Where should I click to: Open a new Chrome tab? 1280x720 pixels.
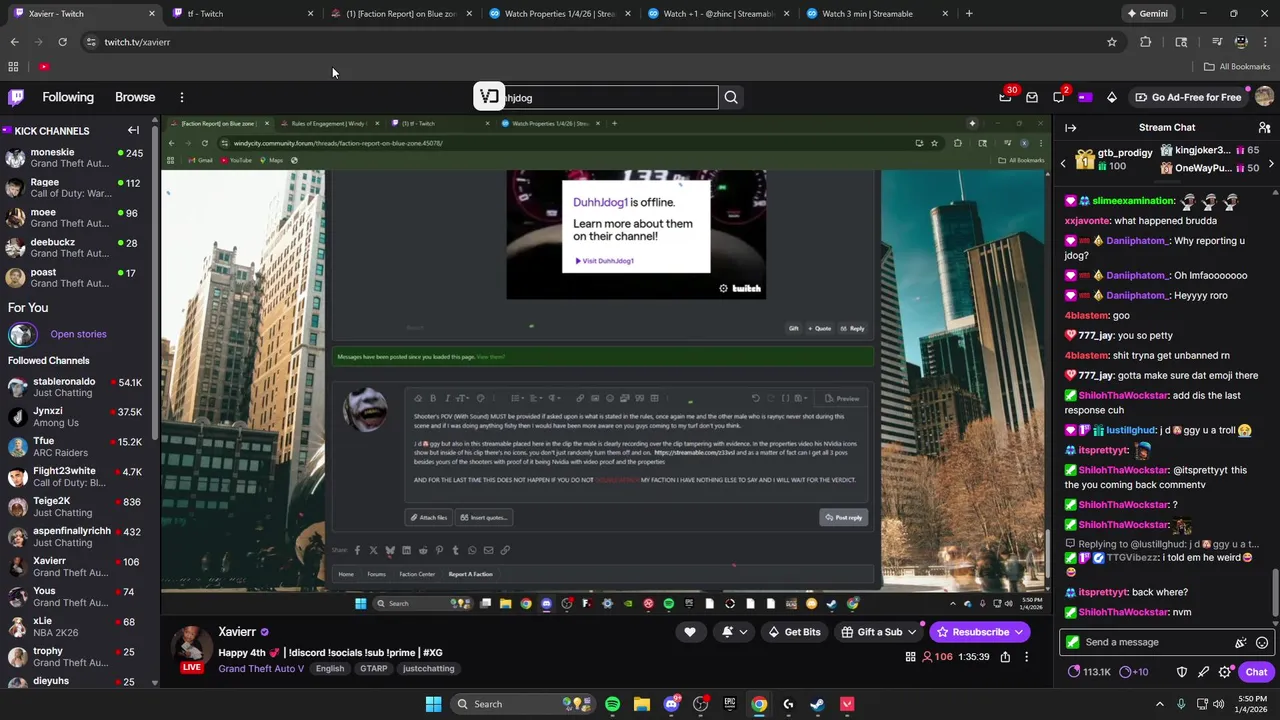pyautogui.click(x=969, y=14)
